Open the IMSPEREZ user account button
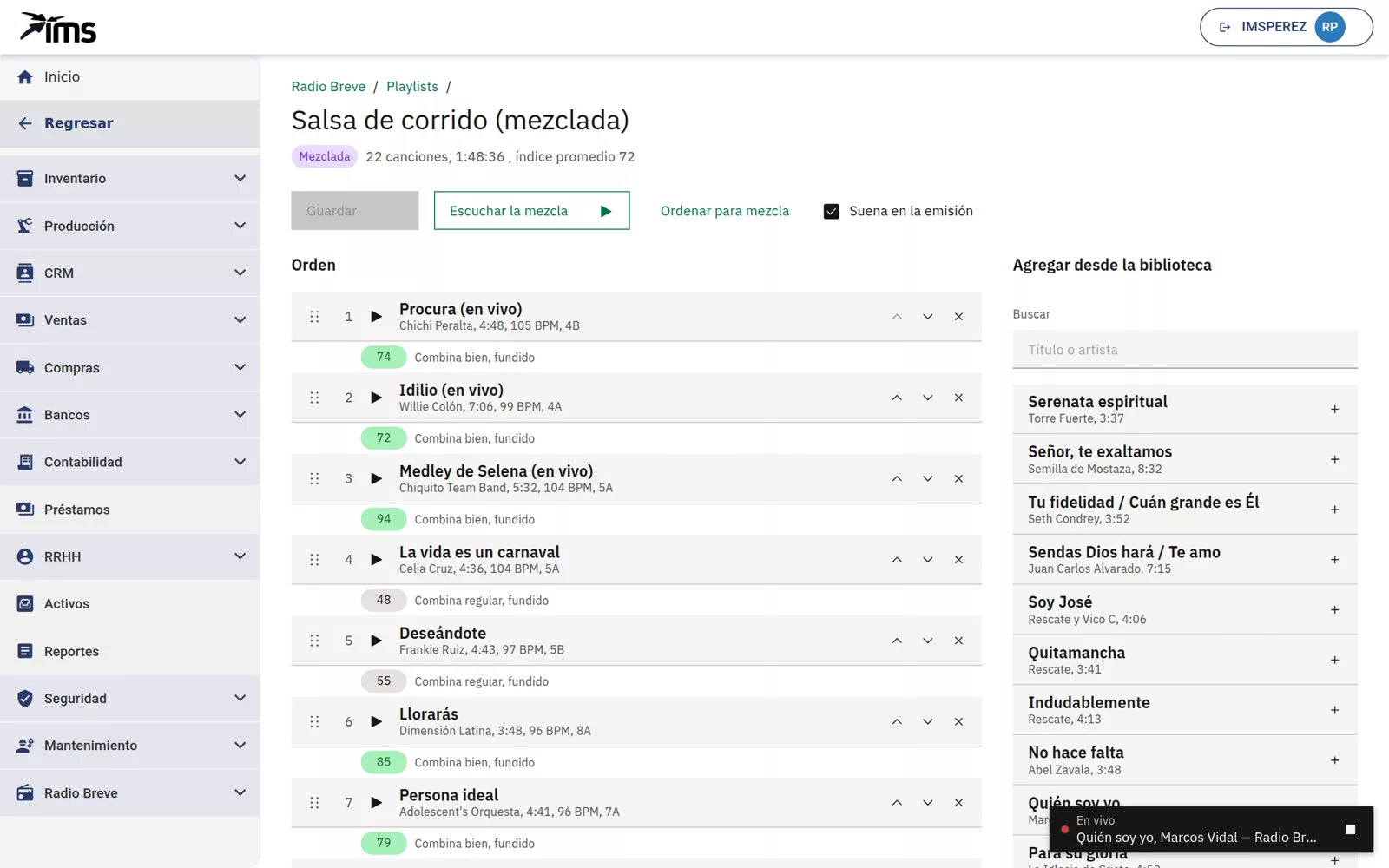This screenshot has height=868, width=1389. (x=1286, y=27)
